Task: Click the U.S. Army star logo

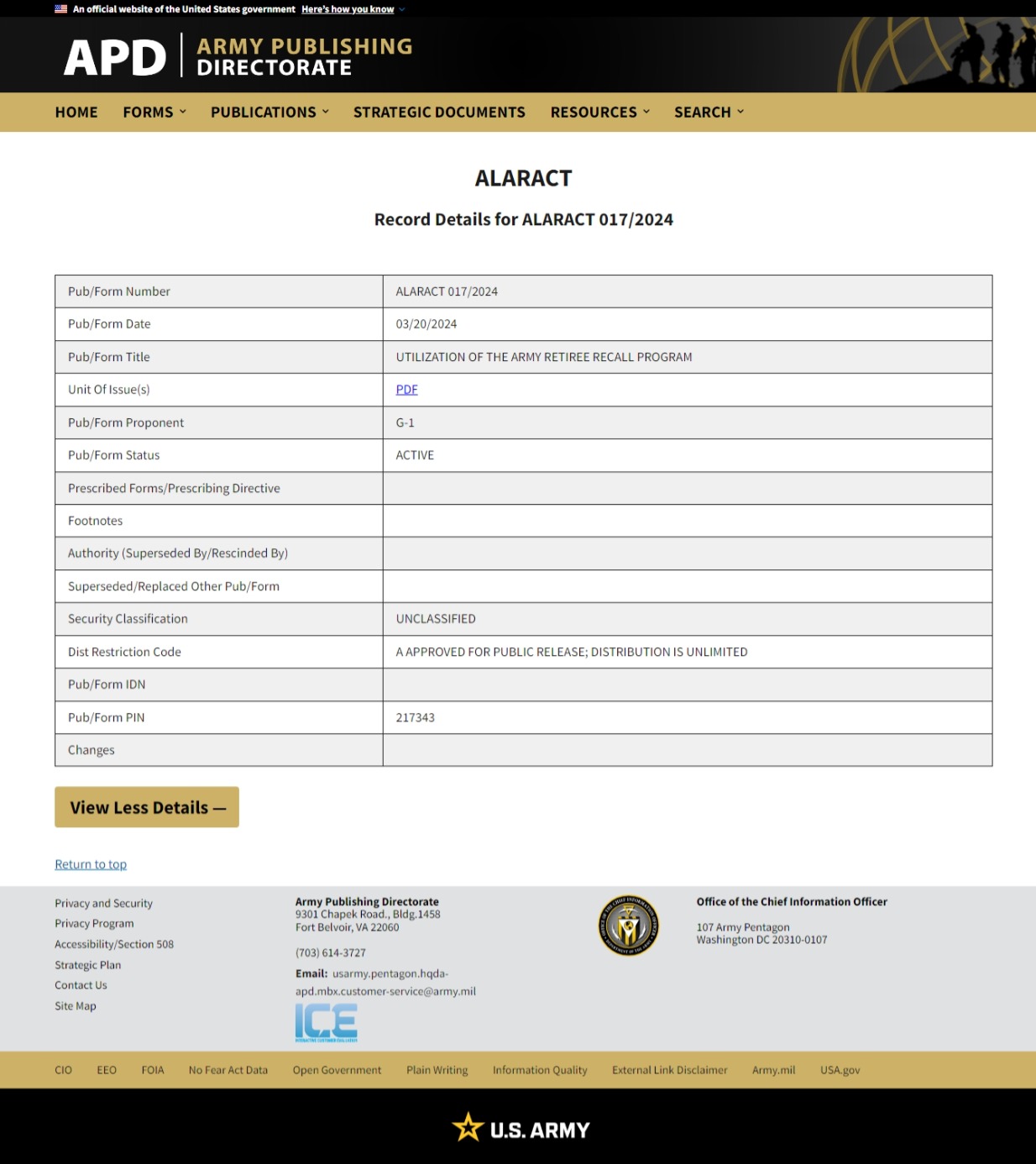Action: click(521, 1128)
